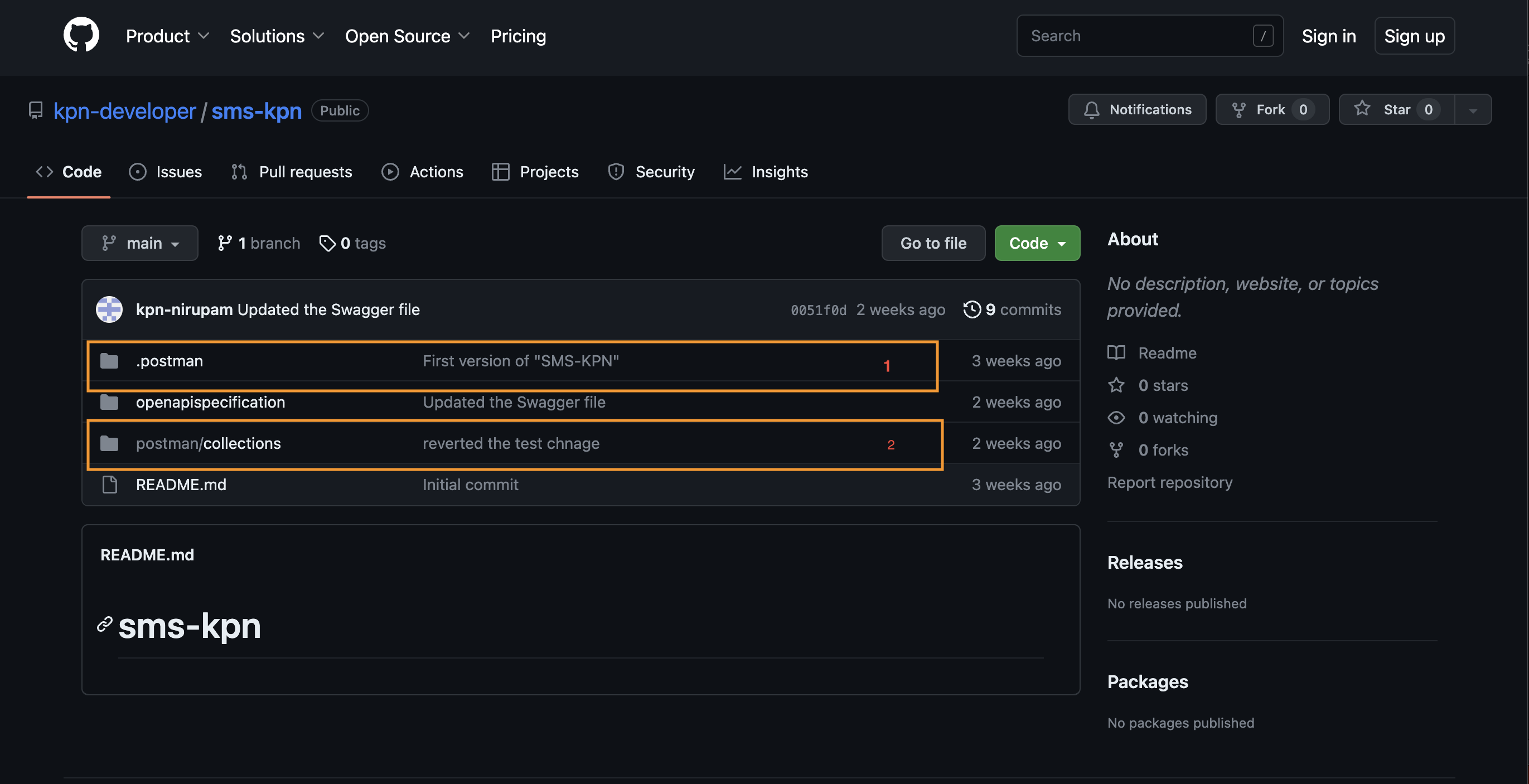The image size is (1529, 784).
Task: Open the .postman folder
Action: tap(169, 361)
